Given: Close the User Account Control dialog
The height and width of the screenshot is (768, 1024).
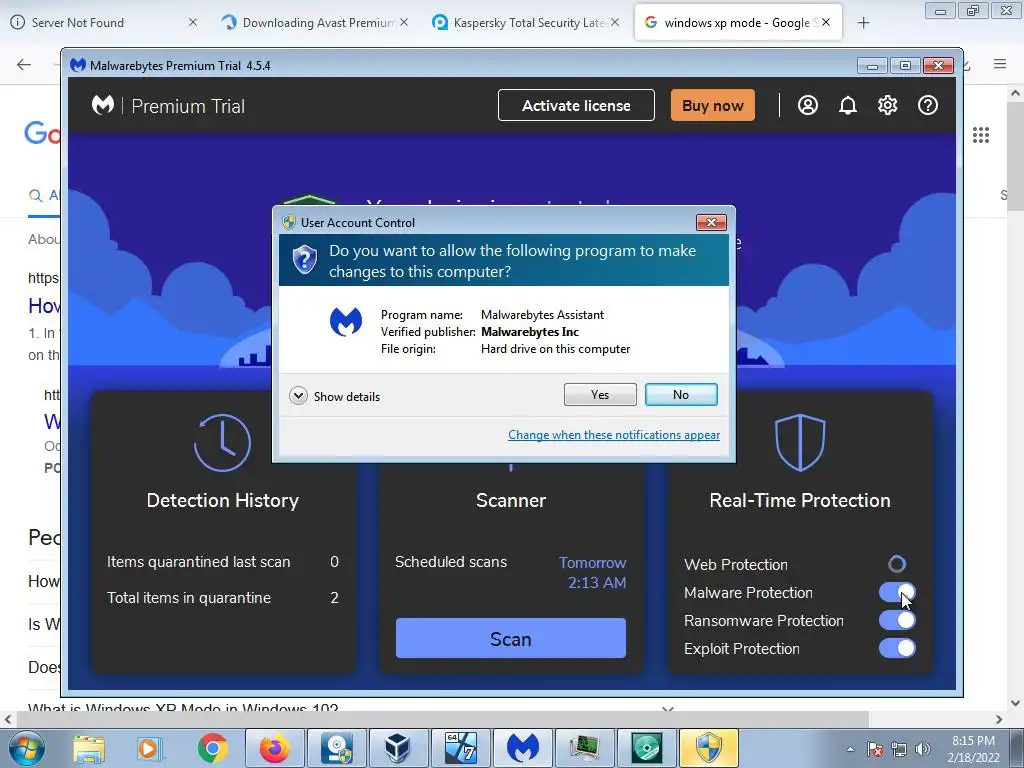Looking at the screenshot, I should pyautogui.click(x=711, y=223).
